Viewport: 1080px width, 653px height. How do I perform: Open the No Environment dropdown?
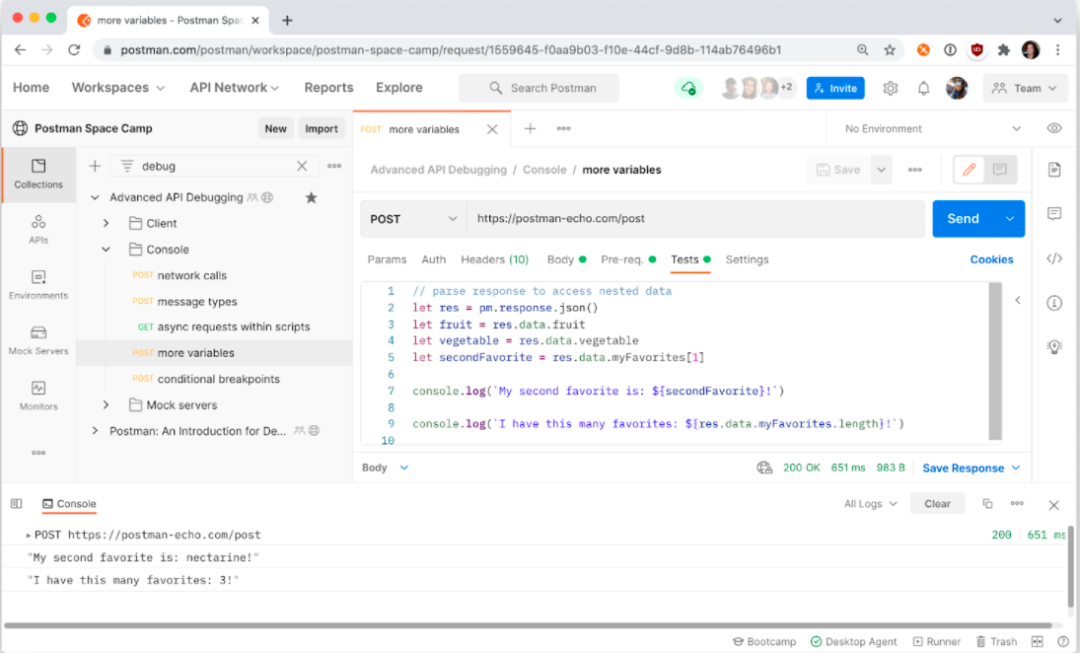coord(932,129)
